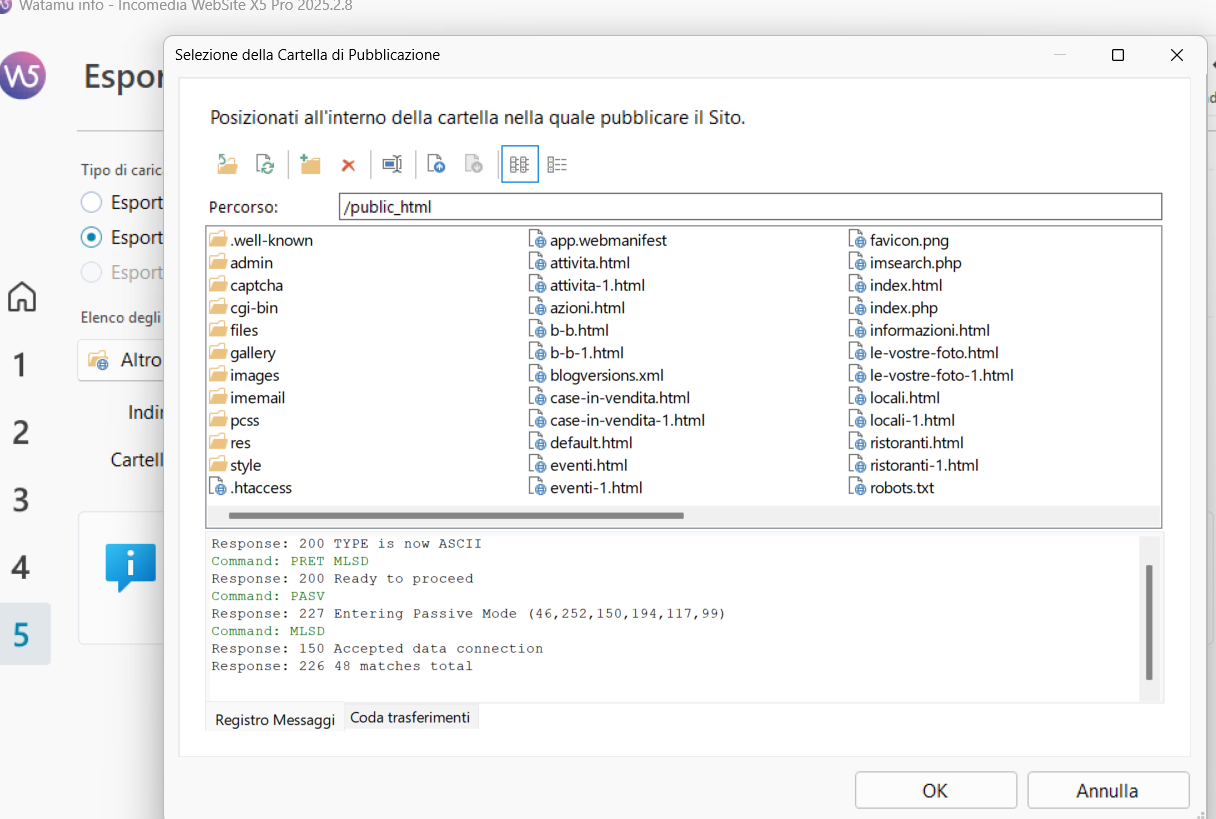Click the file icon next to index.php
The height and width of the screenshot is (819, 1216).
(x=857, y=308)
